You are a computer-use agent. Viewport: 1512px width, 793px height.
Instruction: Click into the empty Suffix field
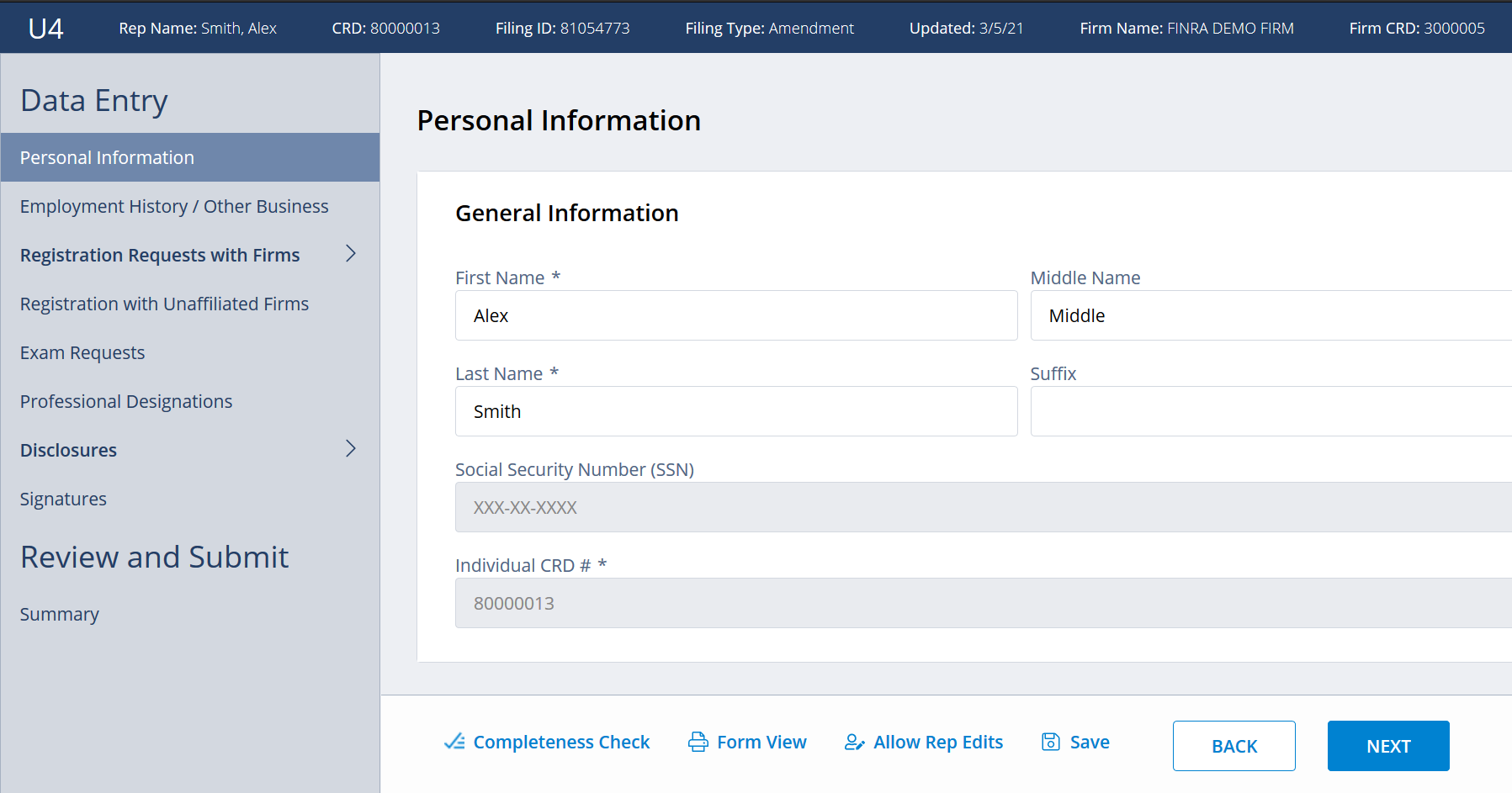(1271, 412)
